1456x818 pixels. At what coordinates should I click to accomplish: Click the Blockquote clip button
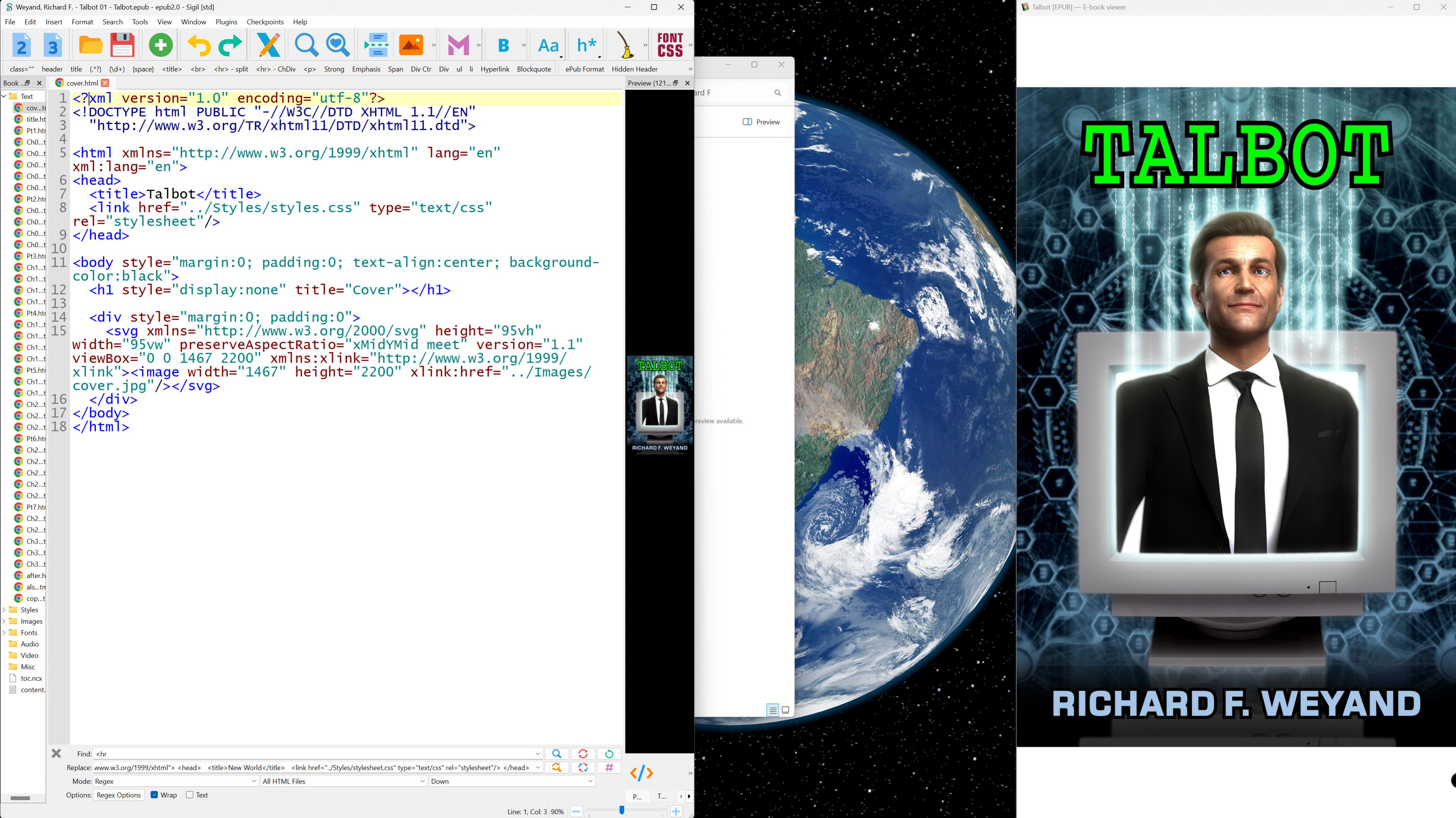tap(533, 69)
